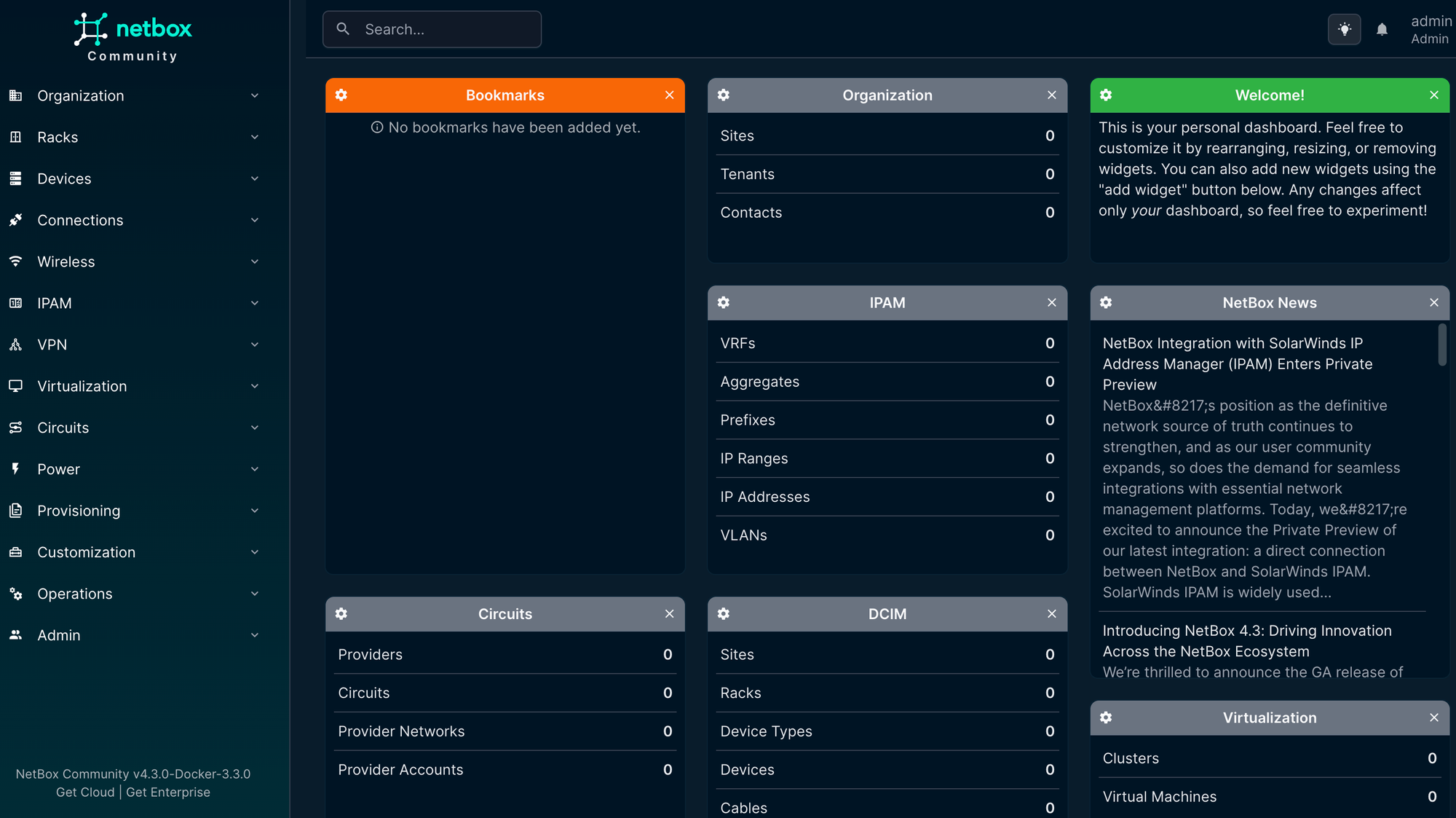
Task: Open the VPN sidebar menu
Action: pyautogui.click(x=135, y=345)
